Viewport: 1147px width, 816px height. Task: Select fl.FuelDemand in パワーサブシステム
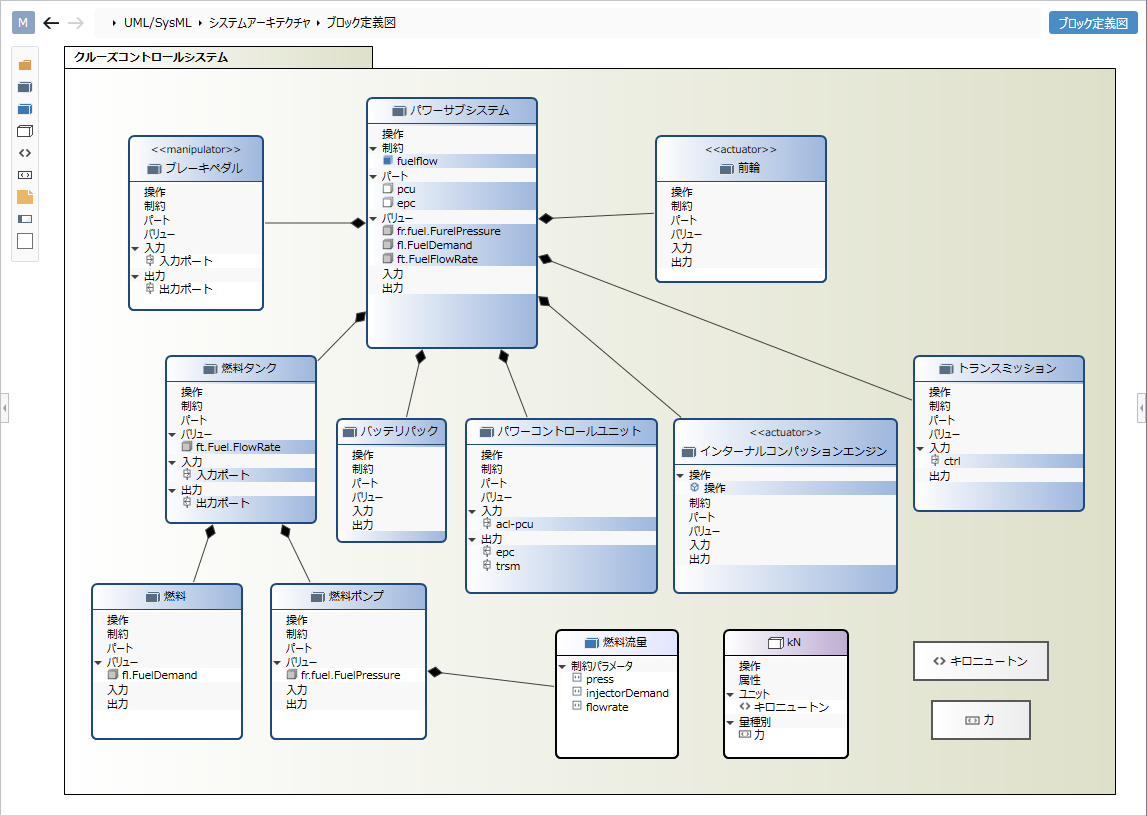point(435,245)
